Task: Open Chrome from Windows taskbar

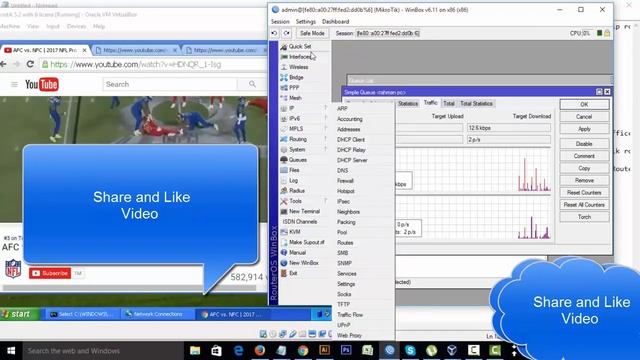Action: (303, 350)
